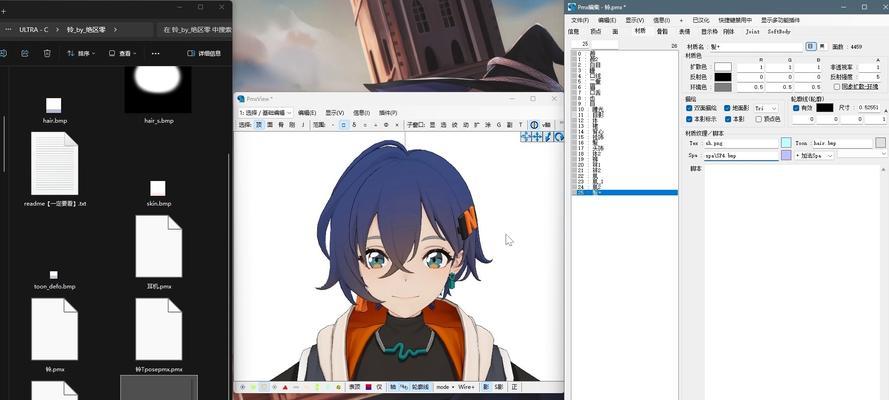
Task: Click the S range selection icon
Action: click(x=354, y=125)
